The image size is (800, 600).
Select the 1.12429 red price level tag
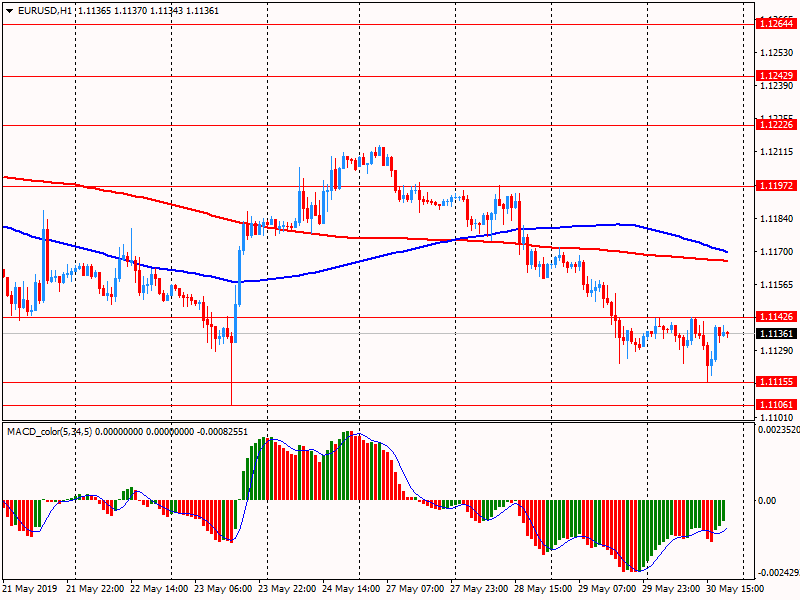[775, 75]
